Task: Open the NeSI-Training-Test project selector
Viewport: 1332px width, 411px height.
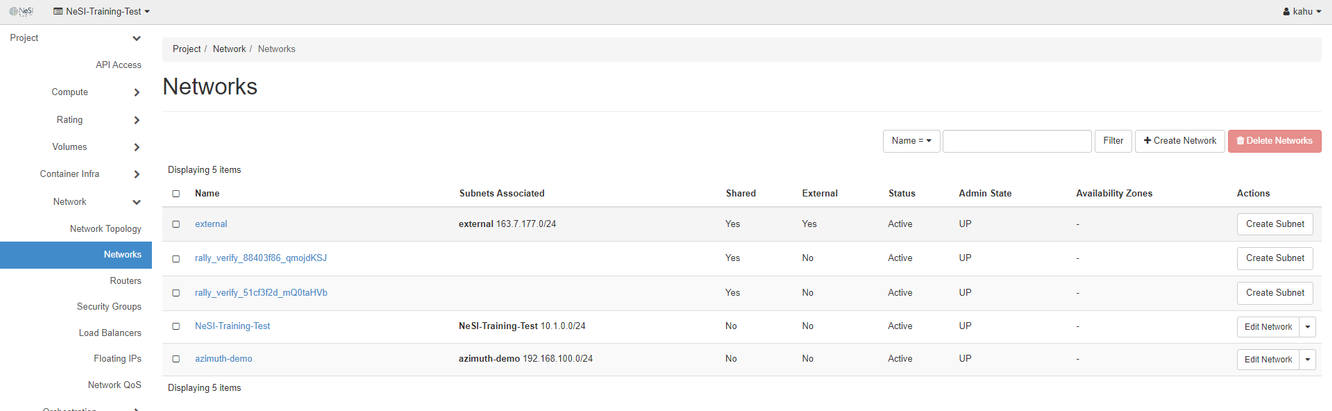Action: pyautogui.click(x=101, y=12)
